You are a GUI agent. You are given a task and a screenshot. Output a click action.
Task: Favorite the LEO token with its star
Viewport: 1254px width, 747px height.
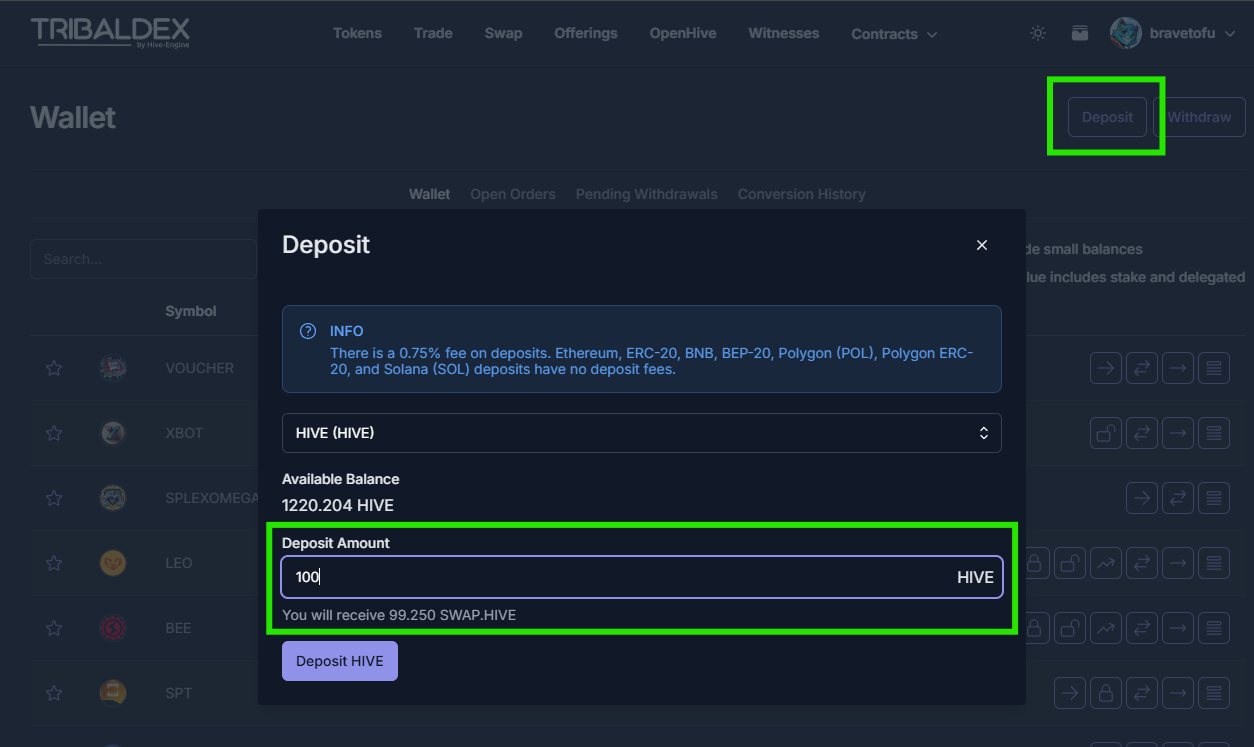[x=54, y=563]
